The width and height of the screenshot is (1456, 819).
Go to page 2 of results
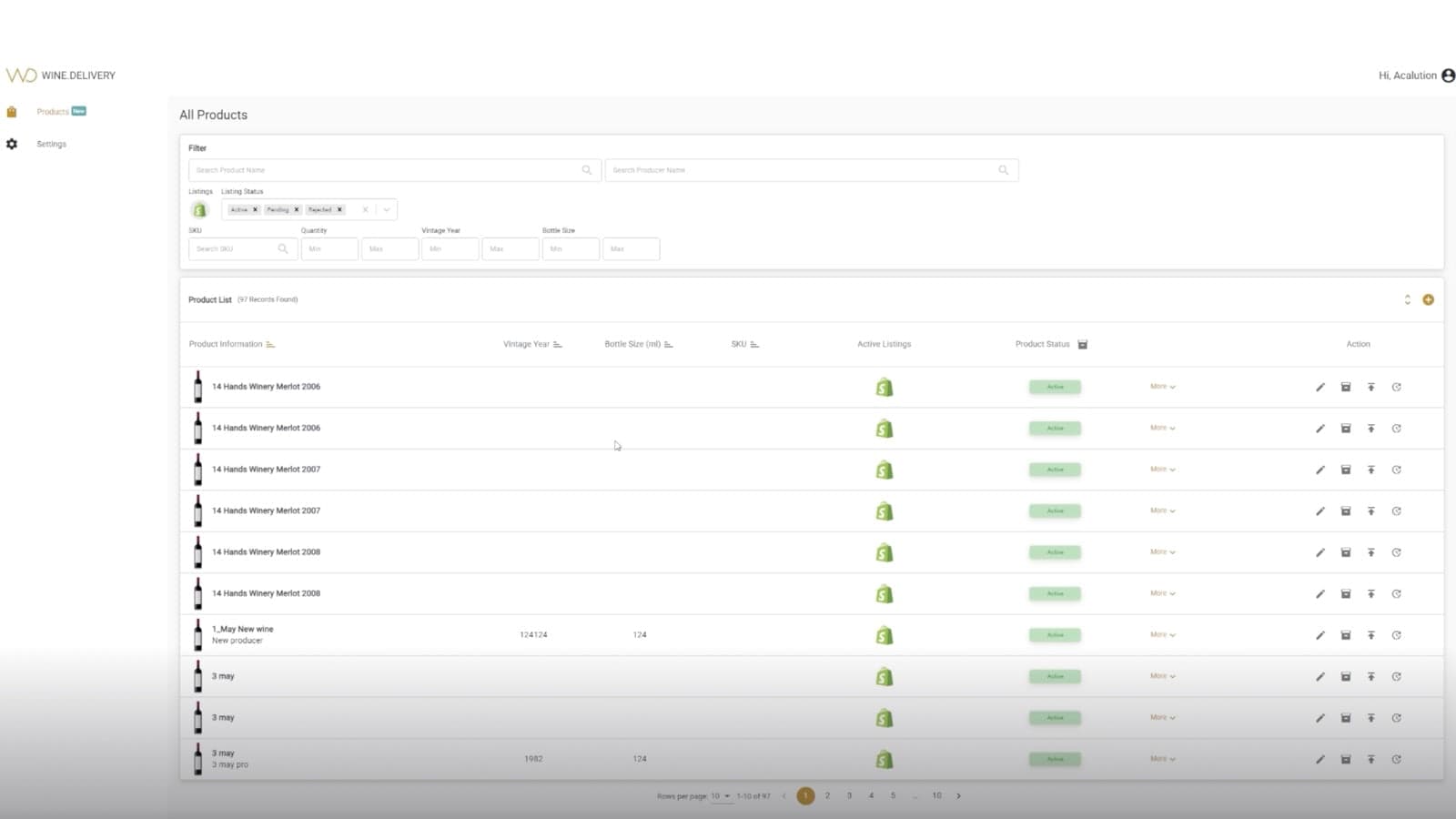click(x=827, y=796)
